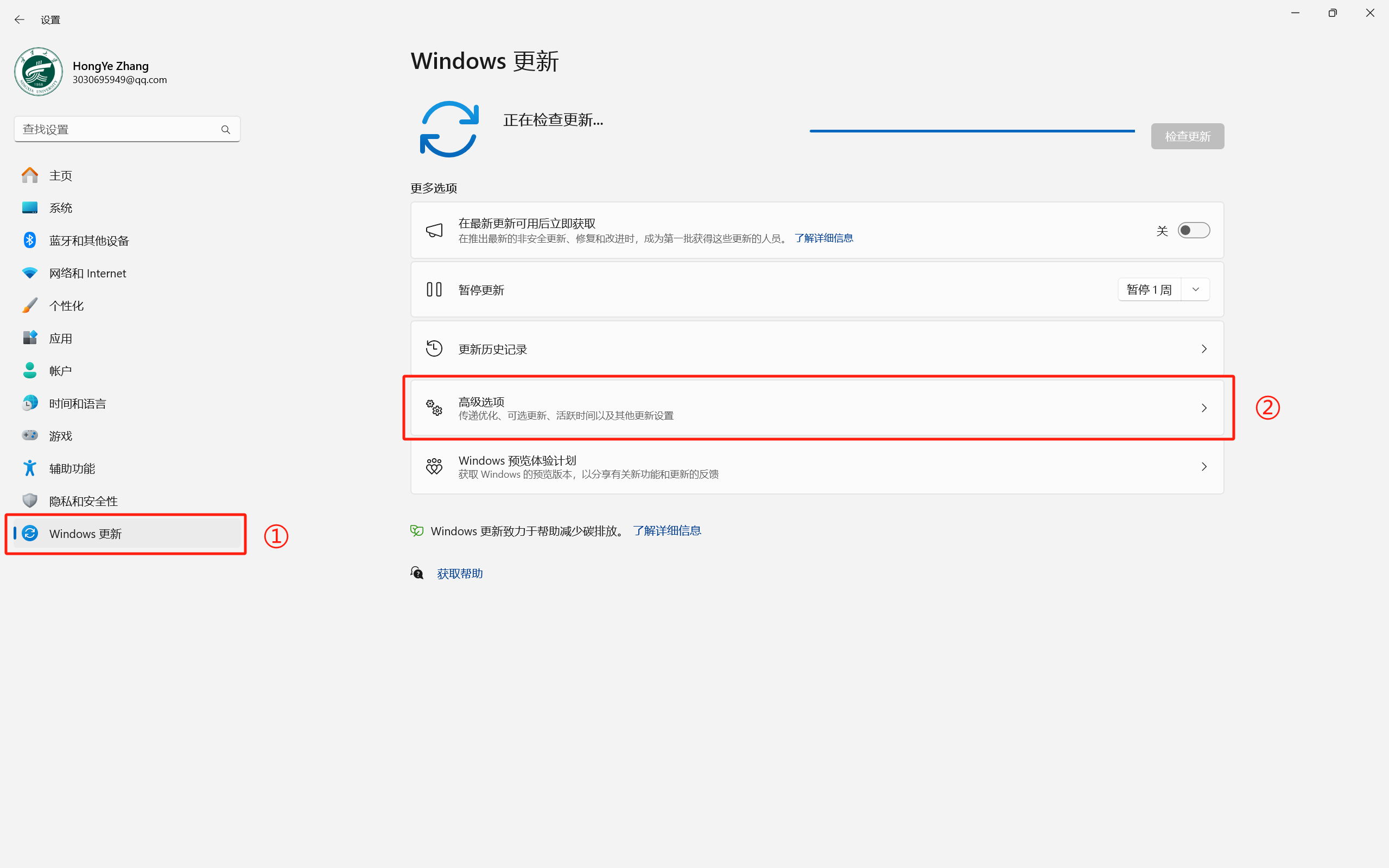The height and width of the screenshot is (868, 1389).
Task: Click the Insider Program hearts icon
Action: [x=434, y=466]
